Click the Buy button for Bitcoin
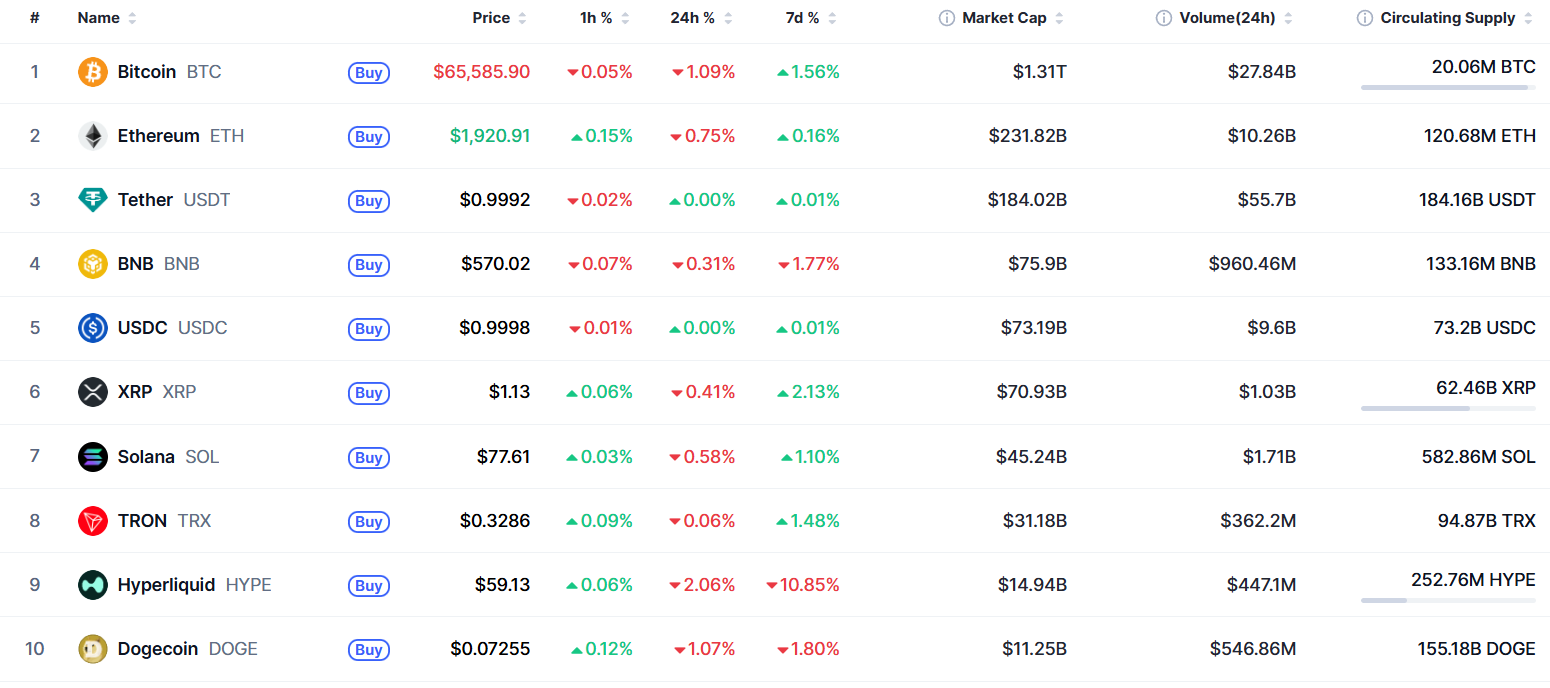This screenshot has height=688, width=1550. pyautogui.click(x=369, y=72)
